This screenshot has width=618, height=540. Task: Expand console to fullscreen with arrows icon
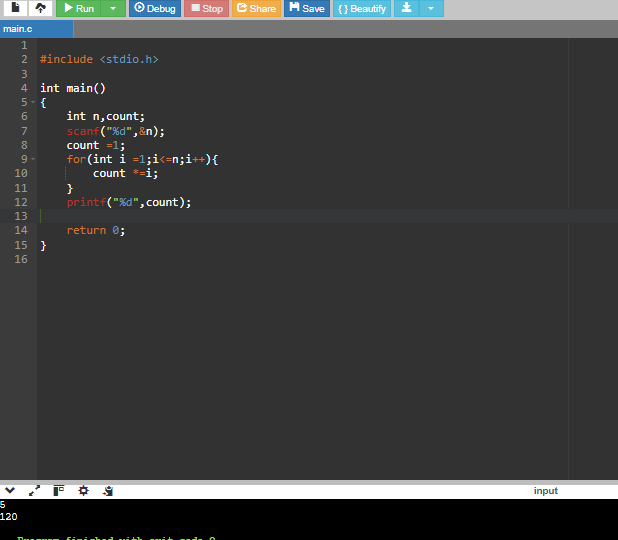tap(34, 490)
